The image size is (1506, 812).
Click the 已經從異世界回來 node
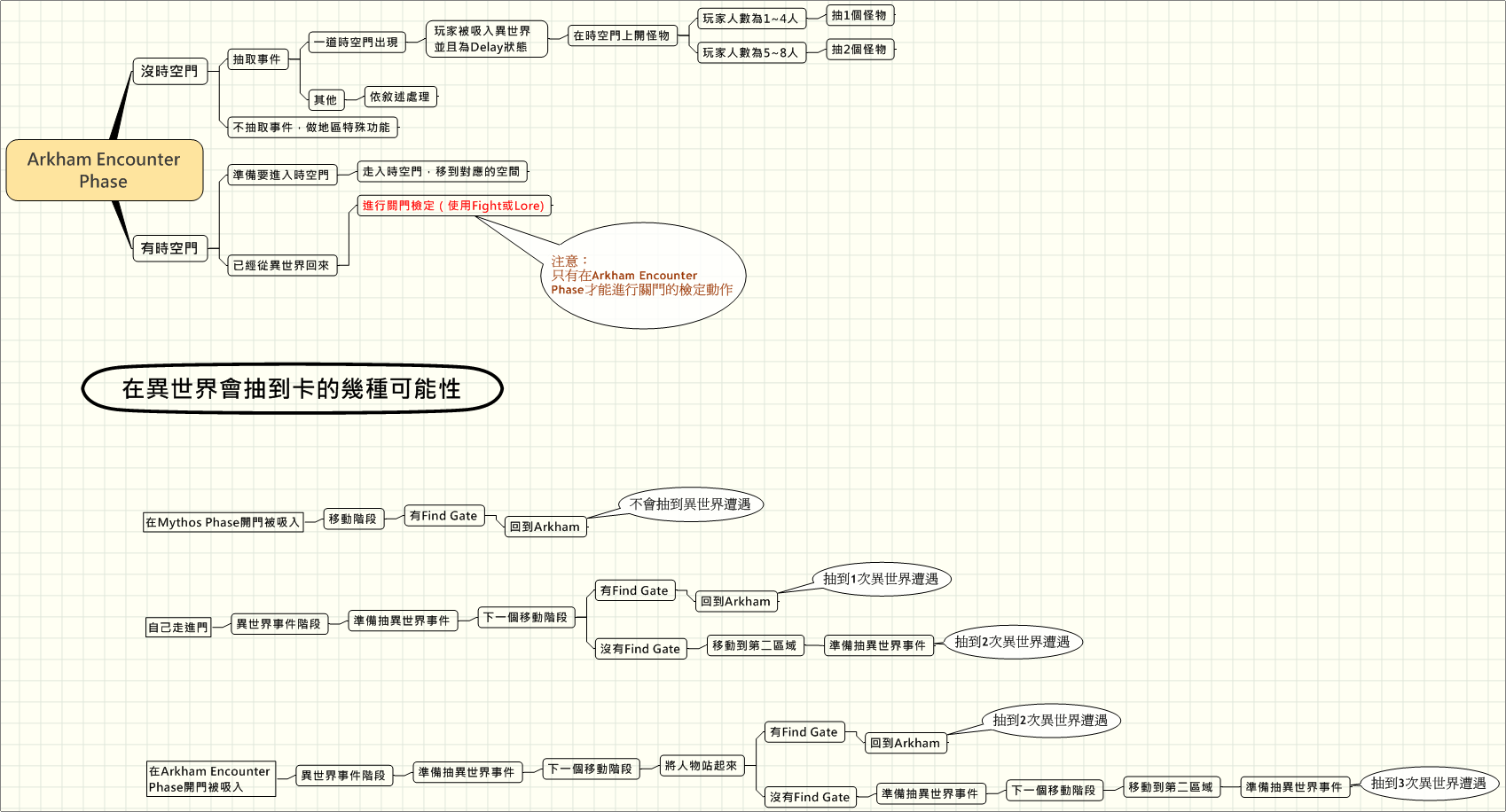(282, 265)
